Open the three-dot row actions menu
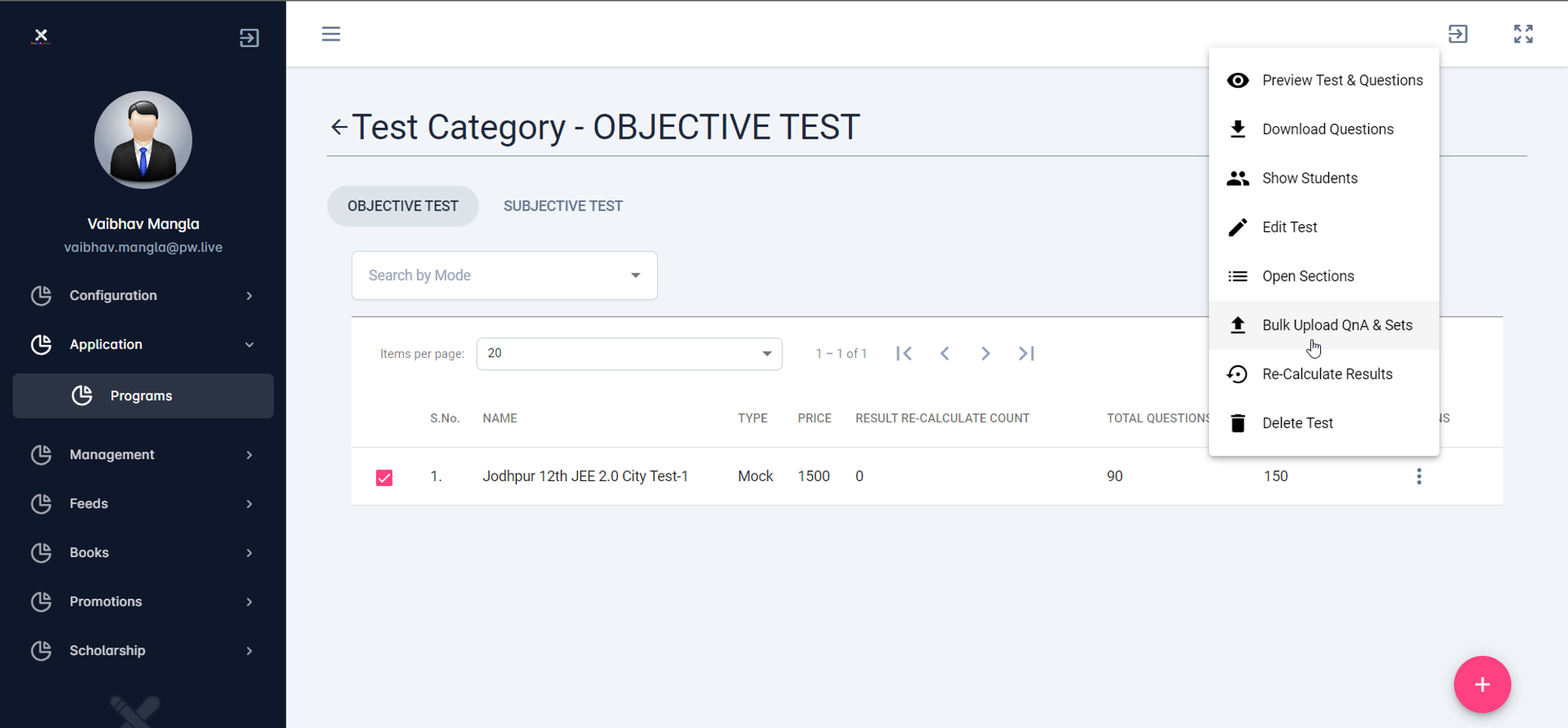Screen dimensions: 1568x728 point(1418,476)
